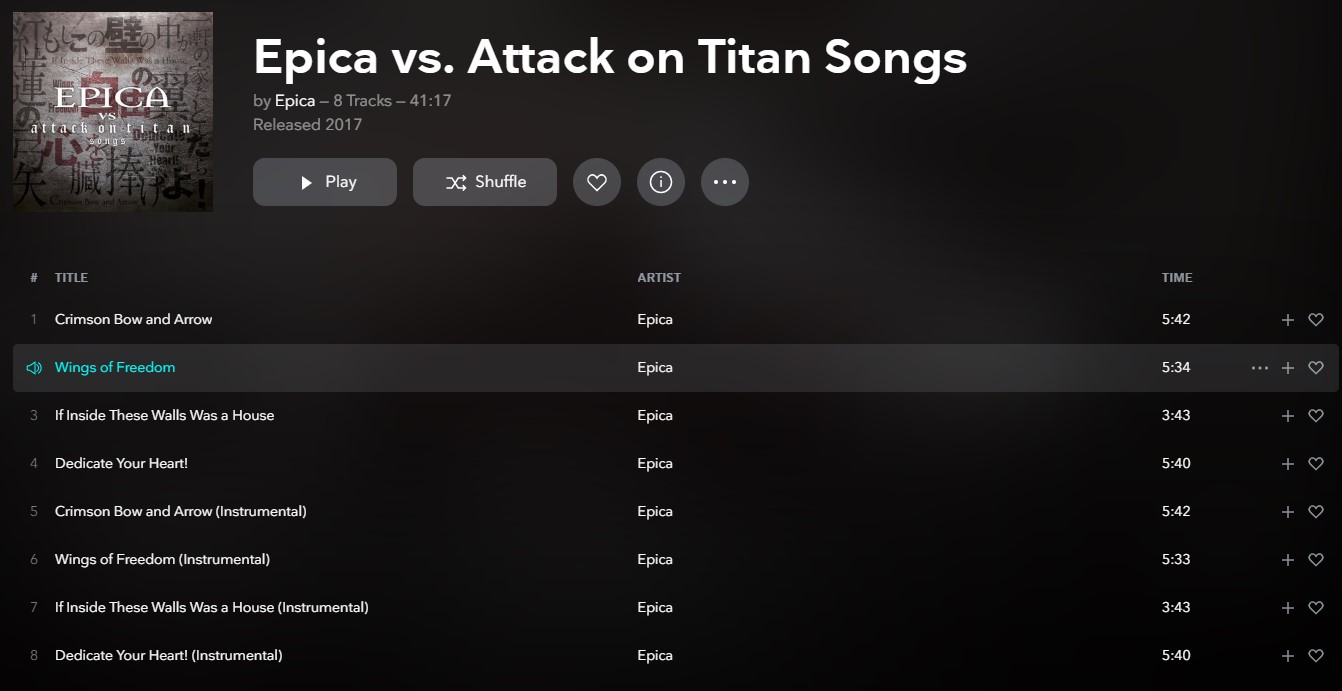The height and width of the screenshot is (691, 1342).
Task: Open more options for Wings of Freedom track
Action: click(x=1260, y=368)
